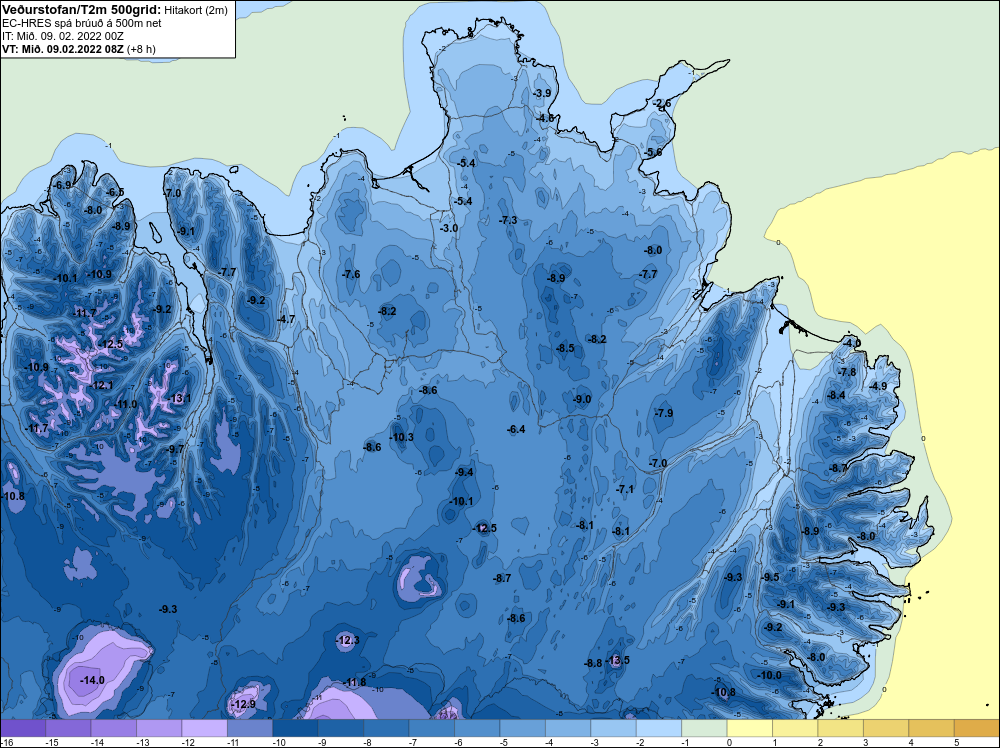This screenshot has width=1000, height=748.
Task: Click the -9.7 temperature label
Action: (x=175, y=449)
